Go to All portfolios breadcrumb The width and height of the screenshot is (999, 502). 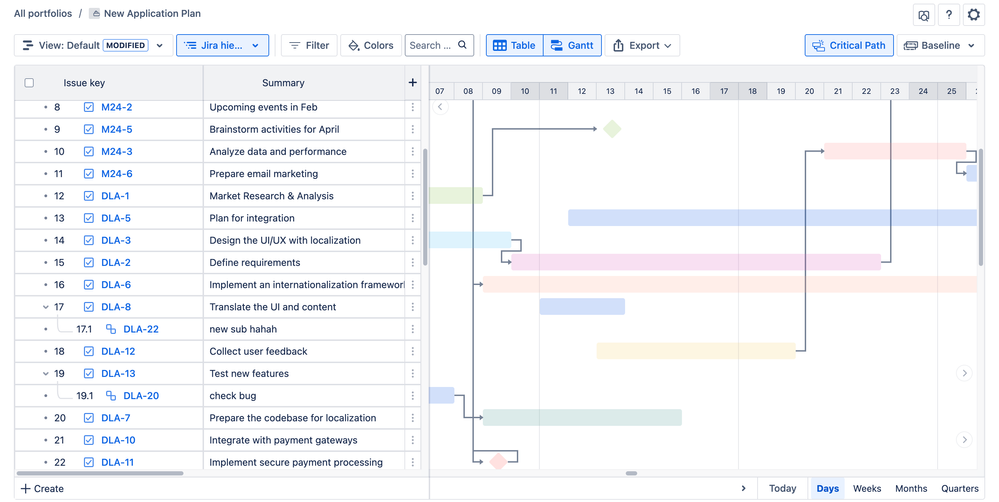(43, 13)
